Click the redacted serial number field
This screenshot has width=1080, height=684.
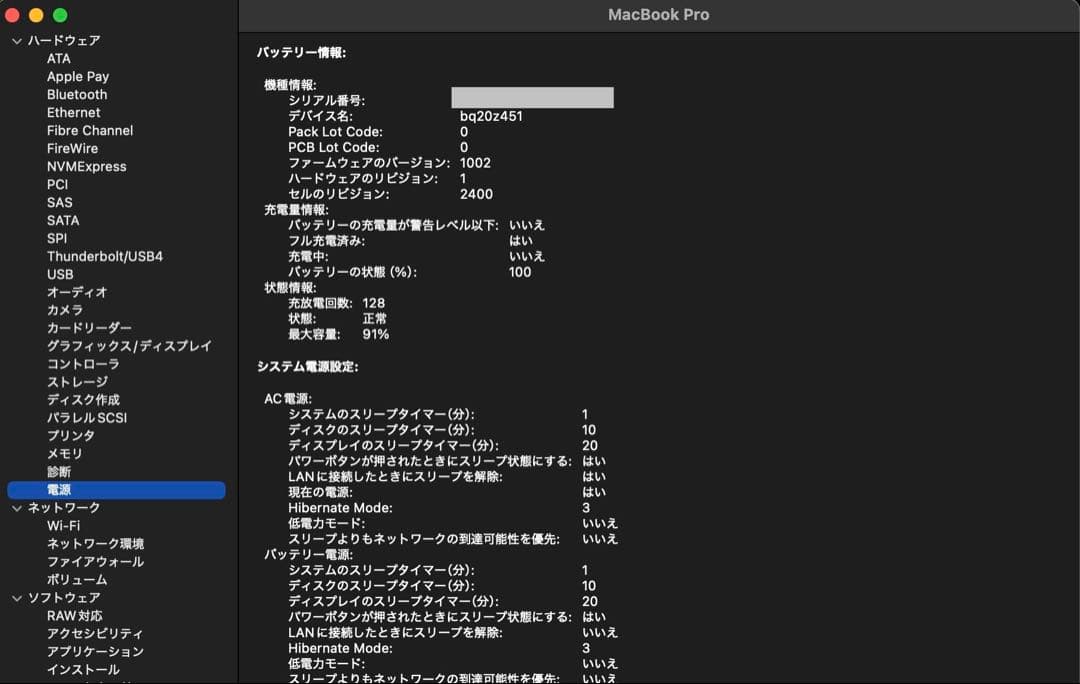coord(532,97)
